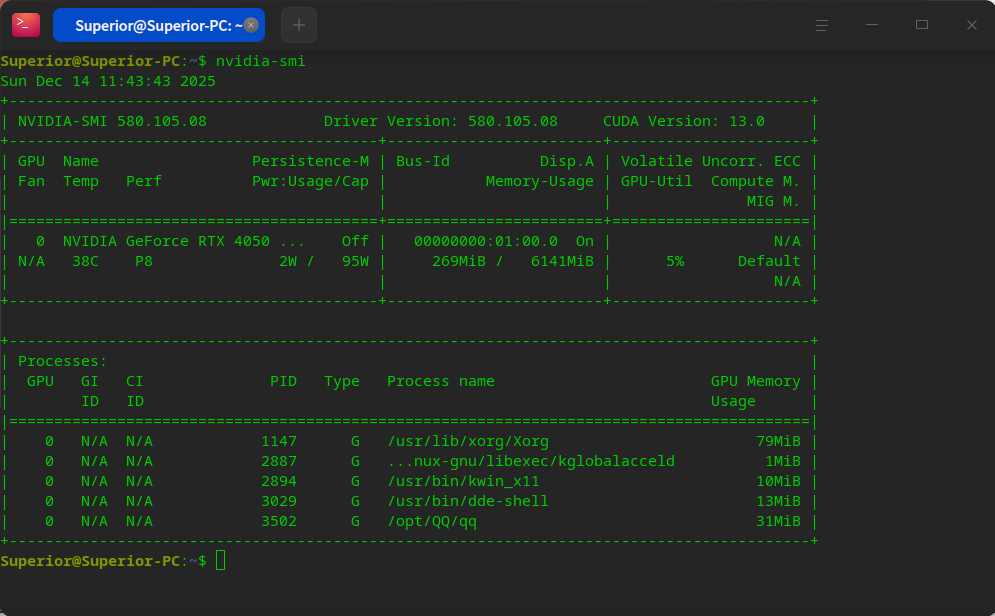995x616 pixels.
Task: Click the terminal cursor at the bottom prompt
Action: click(x=220, y=561)
